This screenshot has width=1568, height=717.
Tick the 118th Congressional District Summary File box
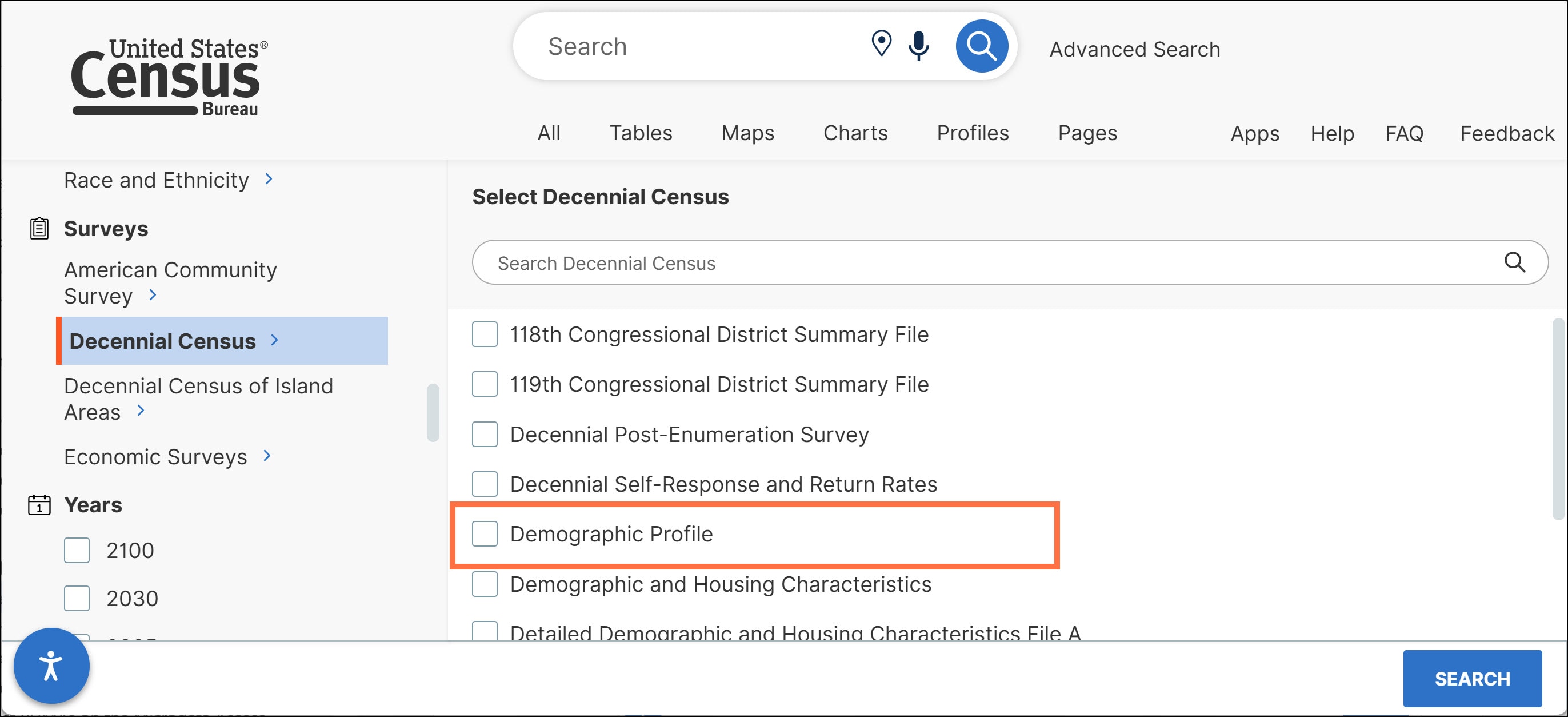click(x=485, y=334)
